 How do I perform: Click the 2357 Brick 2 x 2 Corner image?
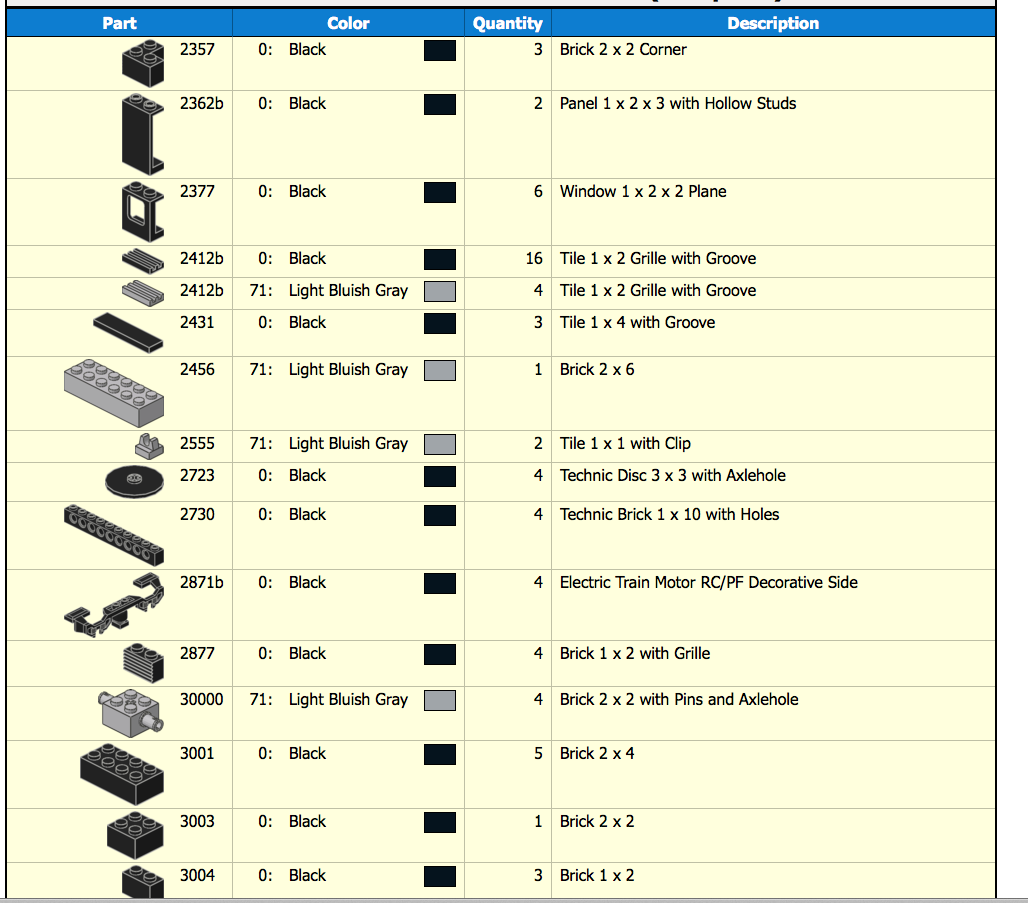(x=143, y=63)
